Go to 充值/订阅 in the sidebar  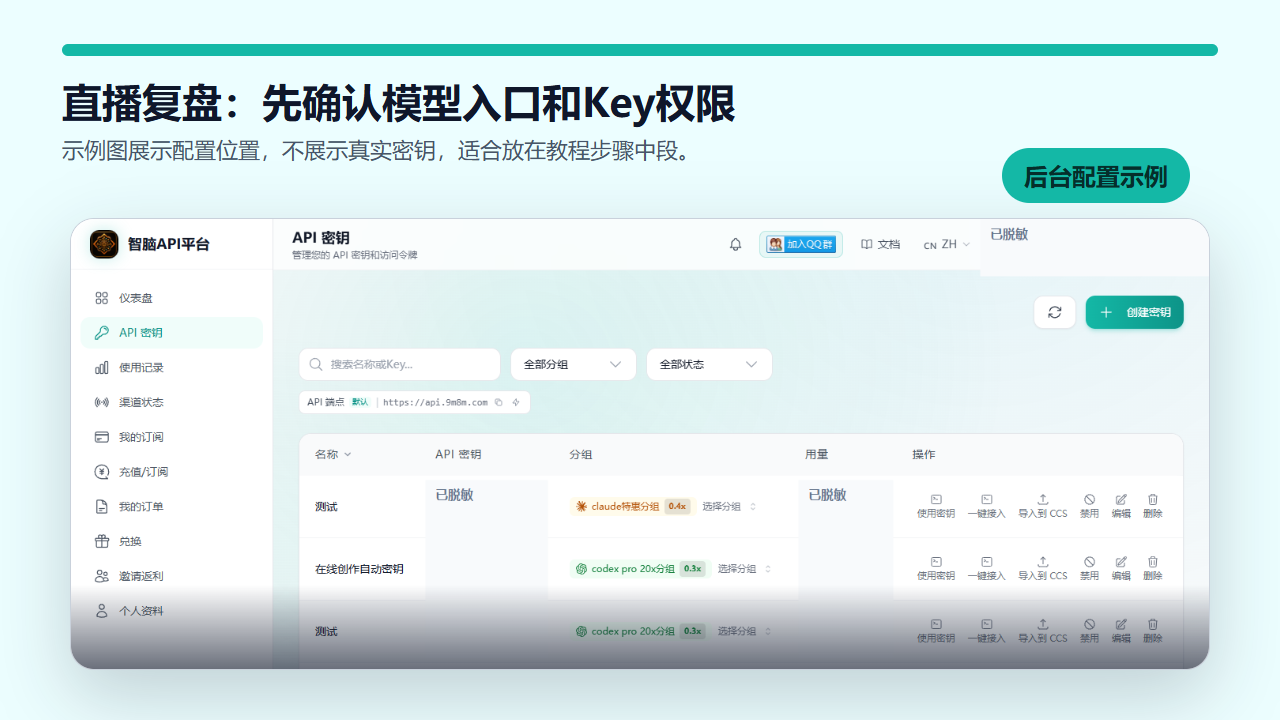[x=171, y=472]
